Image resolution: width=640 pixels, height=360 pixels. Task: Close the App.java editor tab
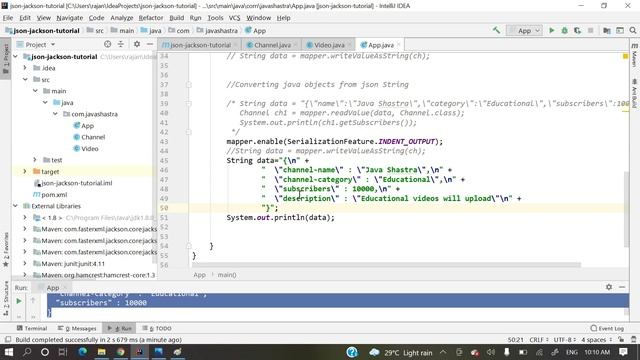click(x=399, y=44)
